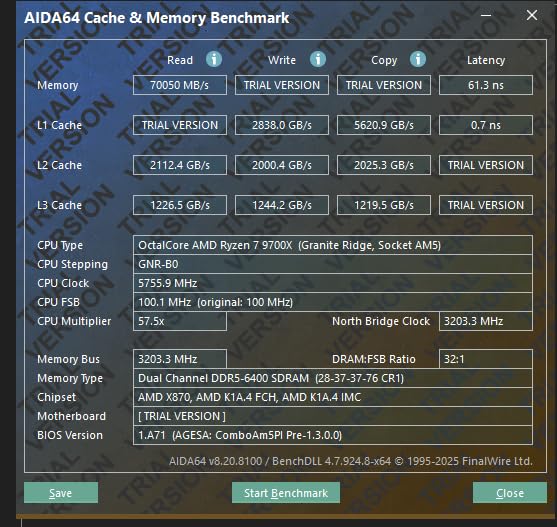This screenshot has height=527, width=557.
Task: Click the L1 Cache row label
Action: click(59, 125)
